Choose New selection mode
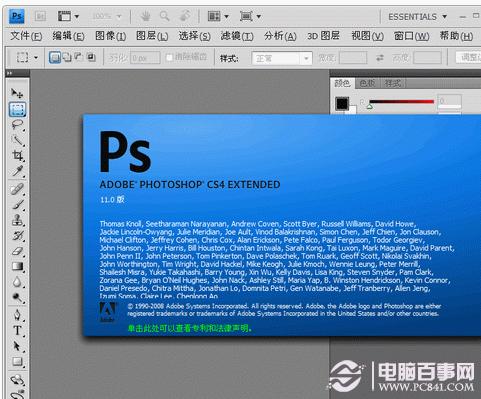This screenshot has width=481, height=399. coord(55,57)
